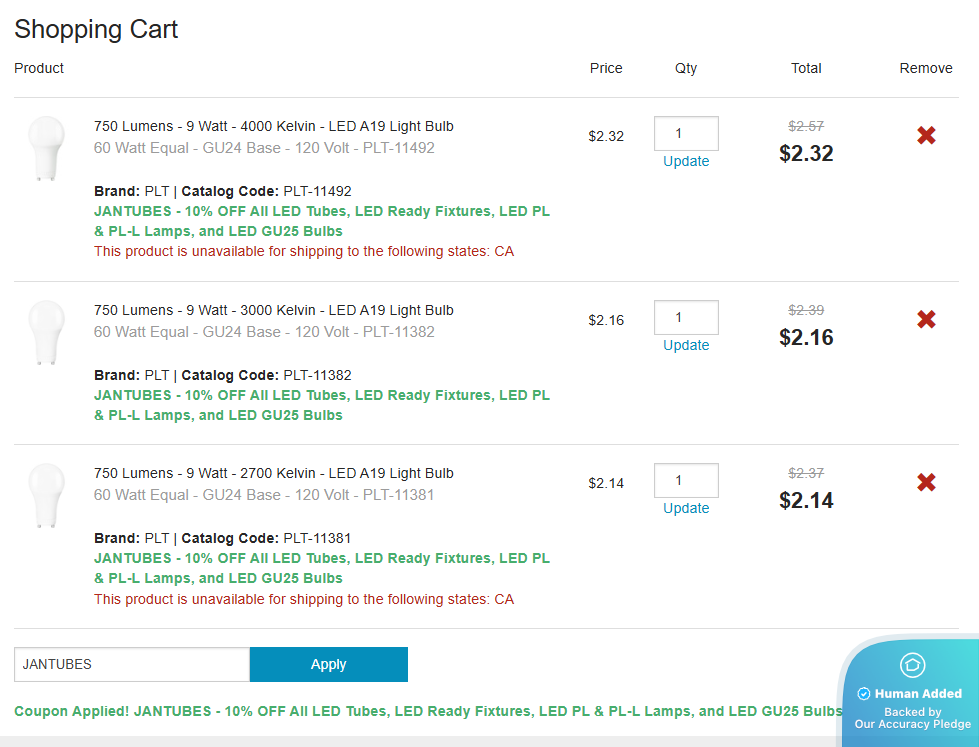The image size is (979, 747).
Task: Select the quantity box for 3000 Kelvin bulb
Action: pos(686,318)
